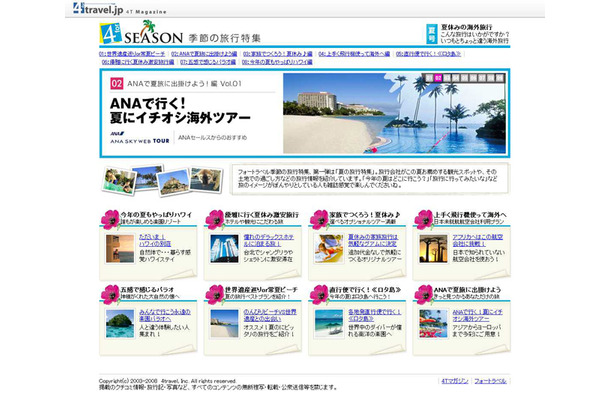
Task: Open the turquoise sea thumbnail in ロタ島 card
Action: click(x=329, y=324)
